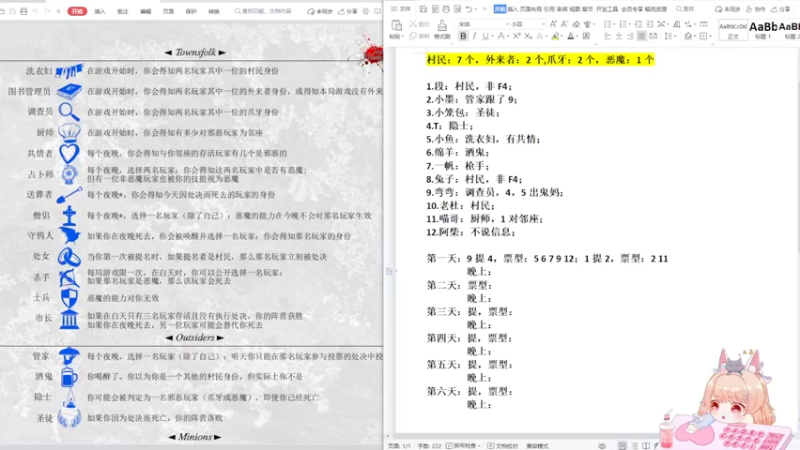This screenshot has width=800, height=450.
Task: Click the Paste icon in WPS Writer
Action: click(396, 25)
